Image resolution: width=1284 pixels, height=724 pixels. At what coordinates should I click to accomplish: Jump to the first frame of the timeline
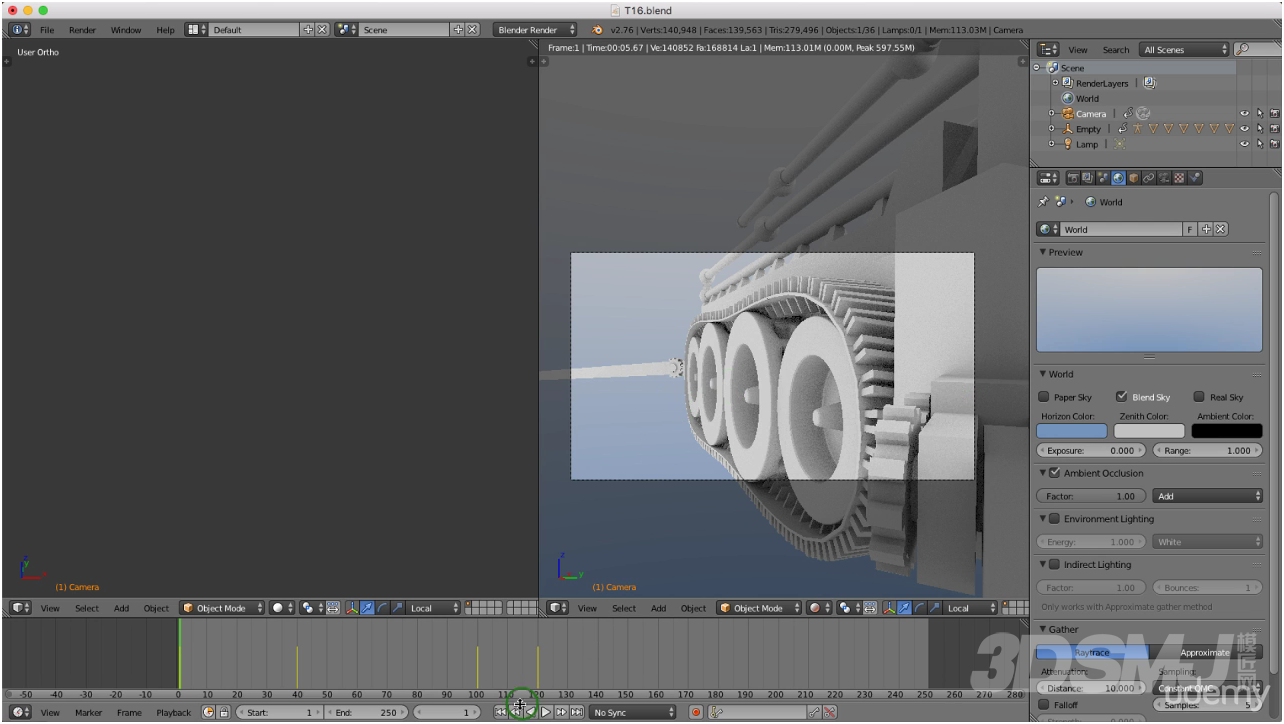click(x=500, y=712)
